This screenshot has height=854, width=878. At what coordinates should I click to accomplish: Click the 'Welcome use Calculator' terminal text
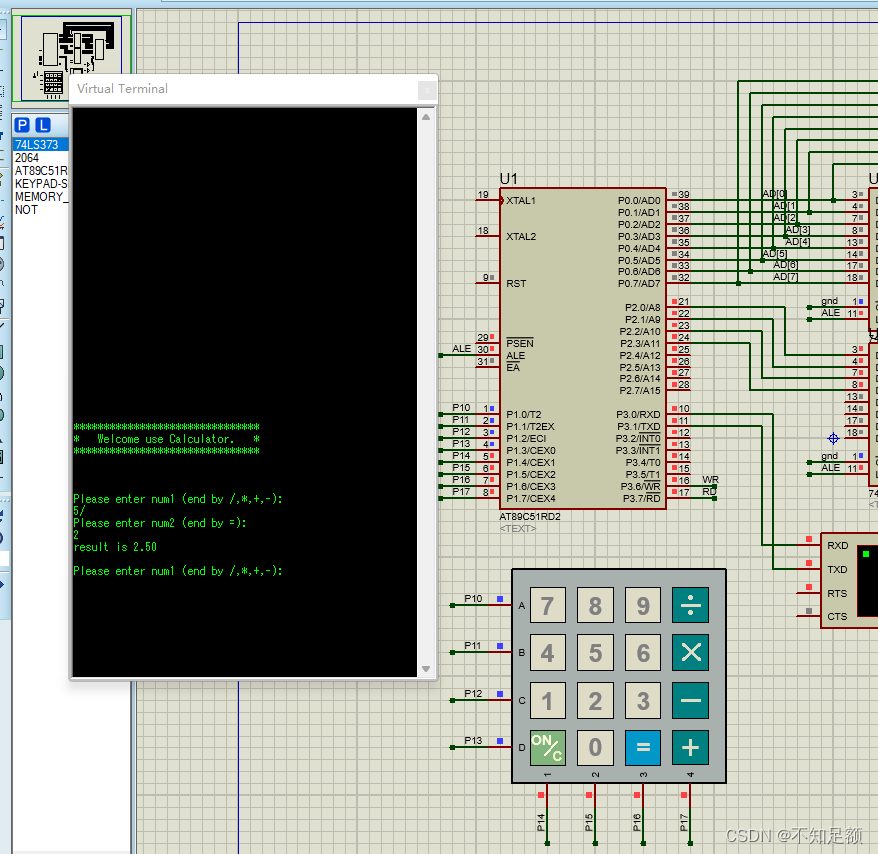click(165, 439)
